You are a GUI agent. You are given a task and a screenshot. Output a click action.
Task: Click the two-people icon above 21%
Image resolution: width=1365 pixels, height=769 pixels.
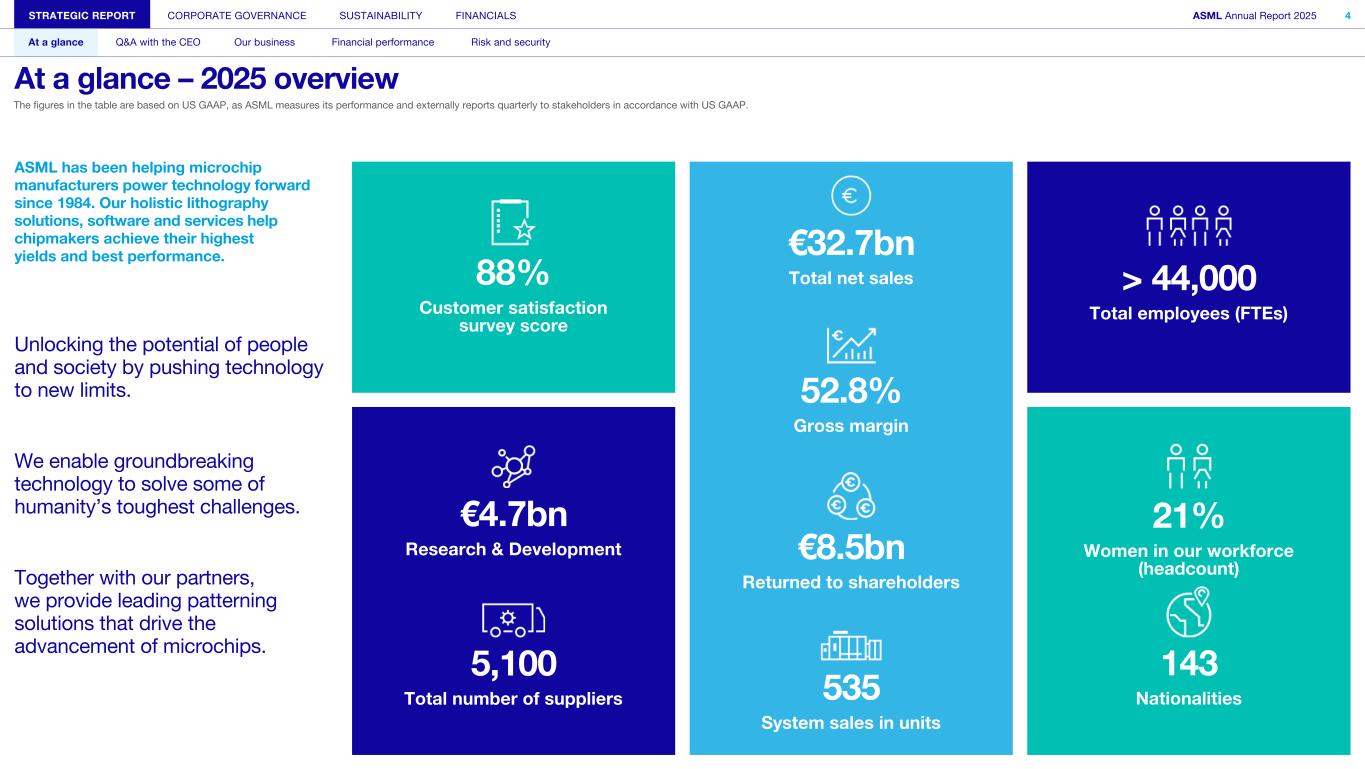1188,465
